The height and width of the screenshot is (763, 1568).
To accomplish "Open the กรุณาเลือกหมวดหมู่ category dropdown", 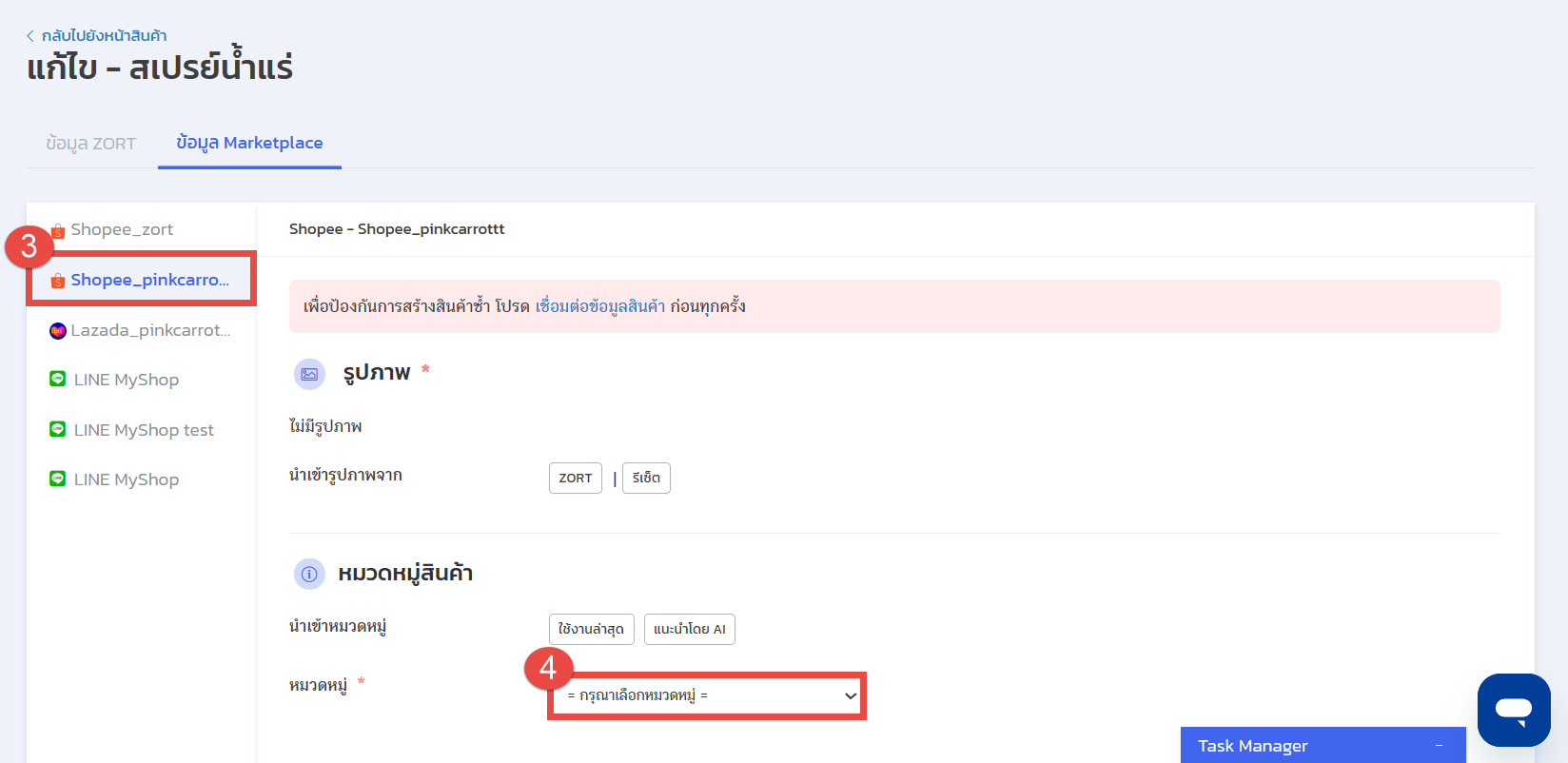I will tap(708, 695).
